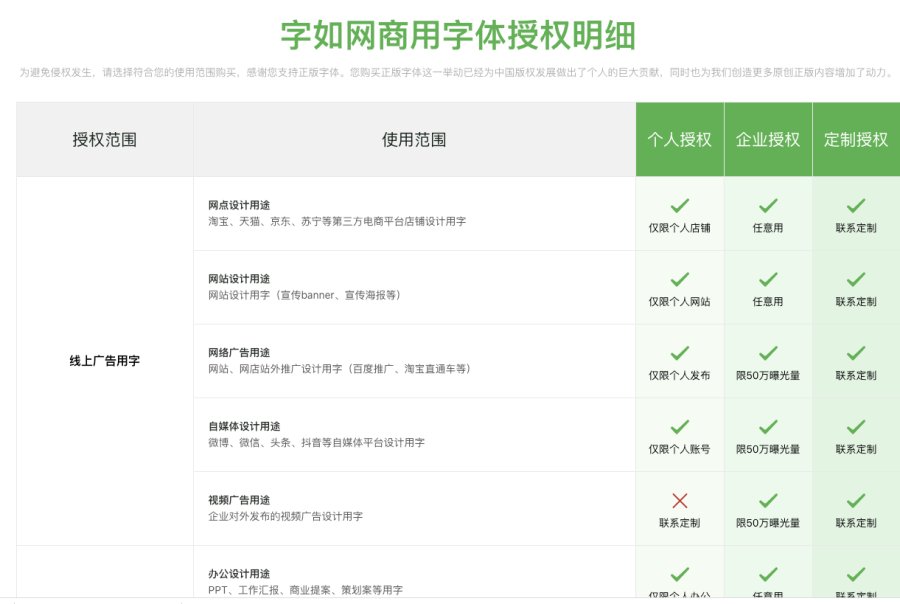Select the 个人授权 column header

coord(680,140)
